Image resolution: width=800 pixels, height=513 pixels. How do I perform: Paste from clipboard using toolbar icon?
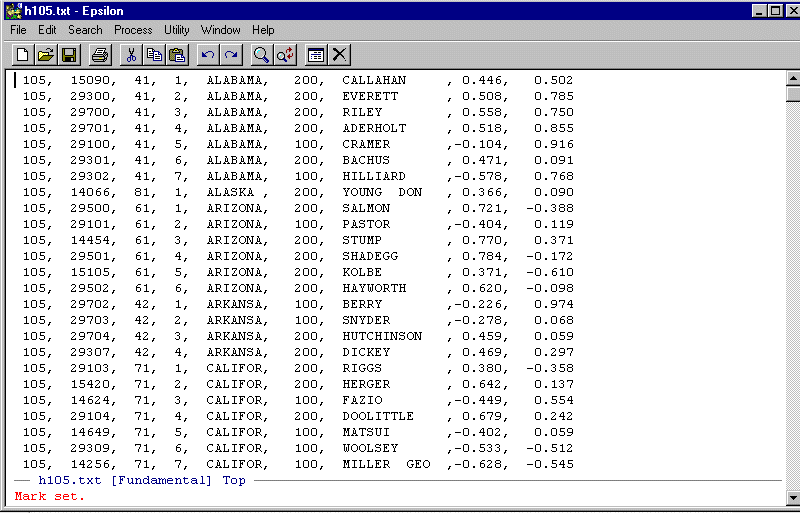tap(177, 55)
